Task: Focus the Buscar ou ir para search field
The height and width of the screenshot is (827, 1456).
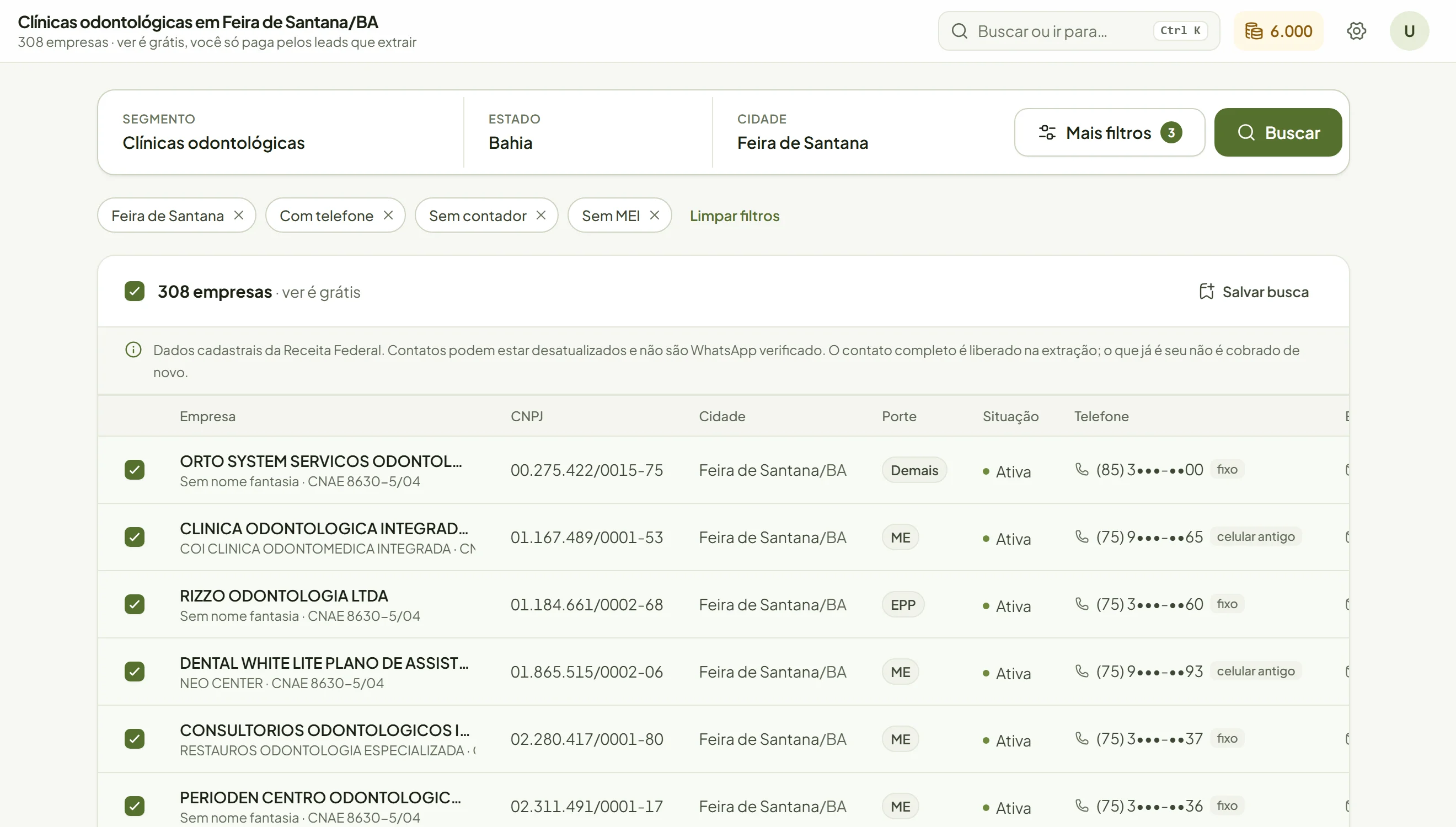Action: [1079, 31]
